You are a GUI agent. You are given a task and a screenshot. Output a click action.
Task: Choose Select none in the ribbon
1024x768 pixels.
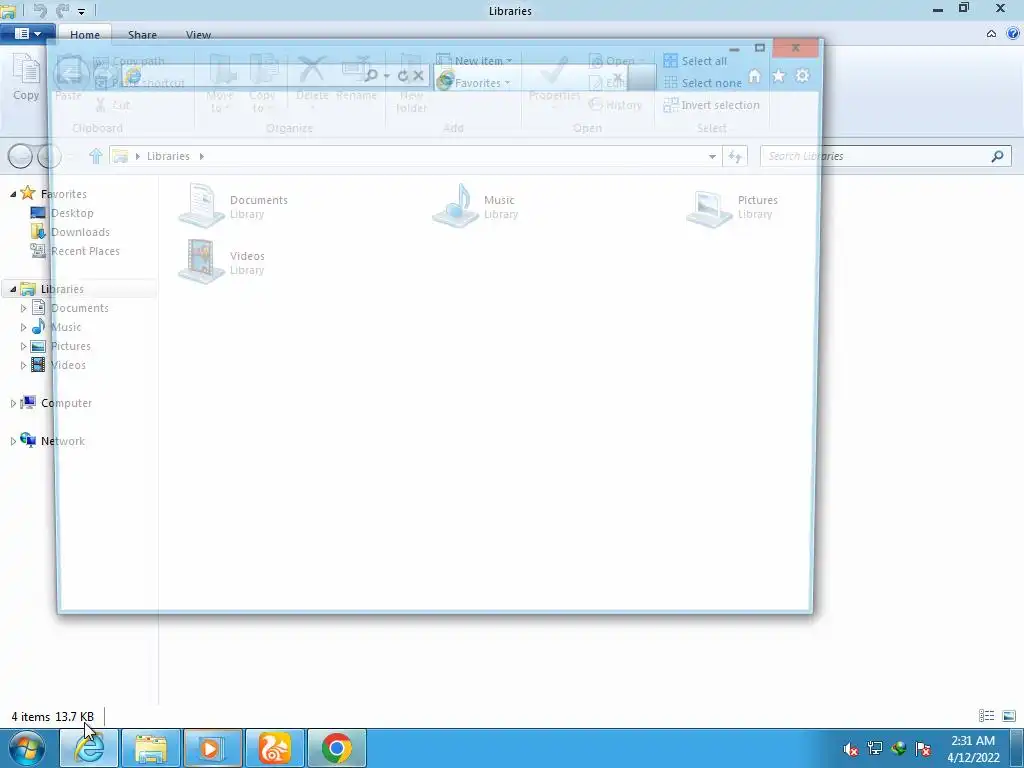pyautogui.click(x=703, y=83)
